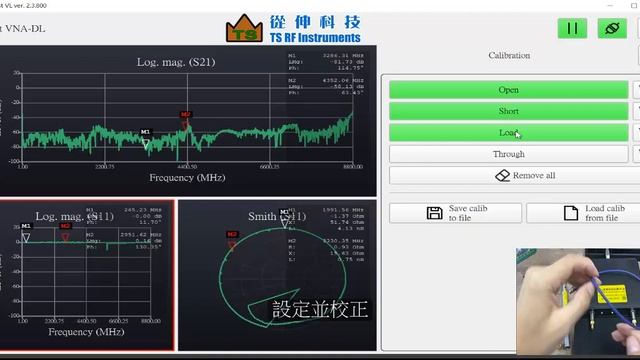This screenshot has height=360, width=640.
Task: Load calib from file
Action: tap(584, 213)
